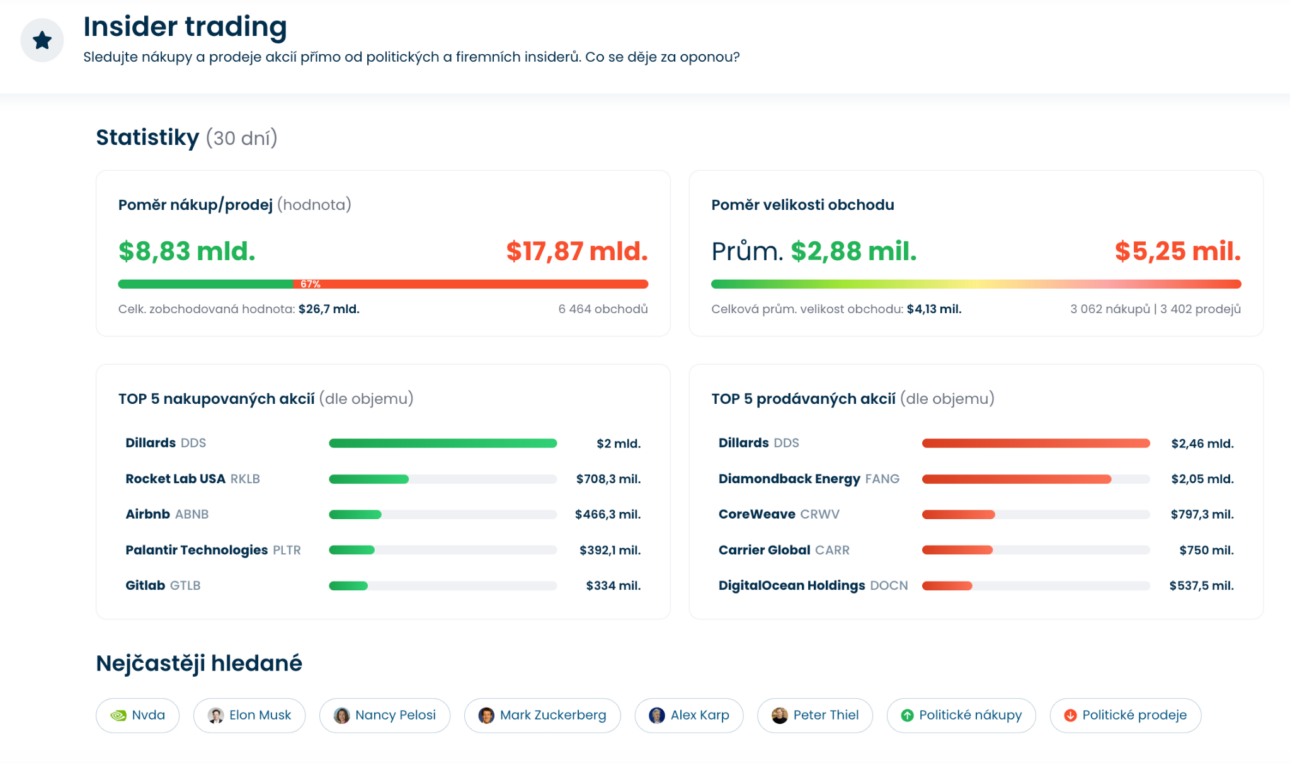The image size is (1290, 763).
Task: Show Politické nákupy filter
Action: [961, 715]
